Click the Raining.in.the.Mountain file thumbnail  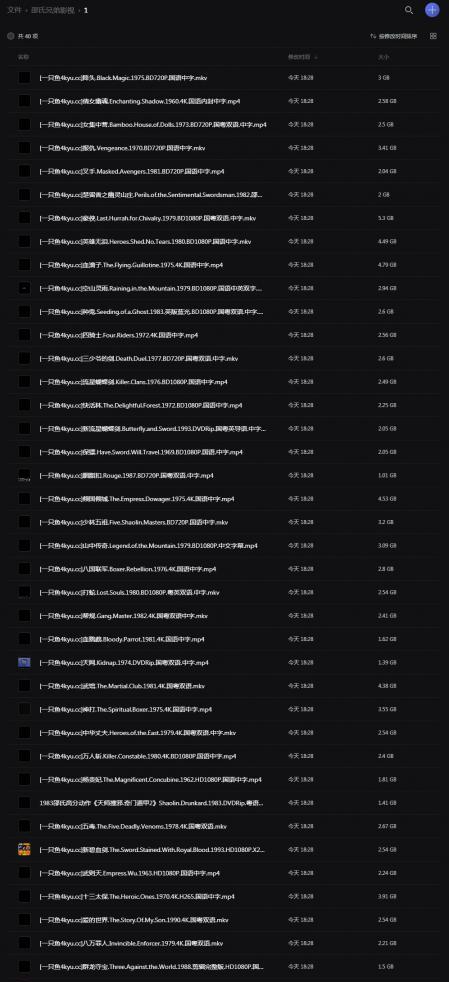tap(24, 288)
